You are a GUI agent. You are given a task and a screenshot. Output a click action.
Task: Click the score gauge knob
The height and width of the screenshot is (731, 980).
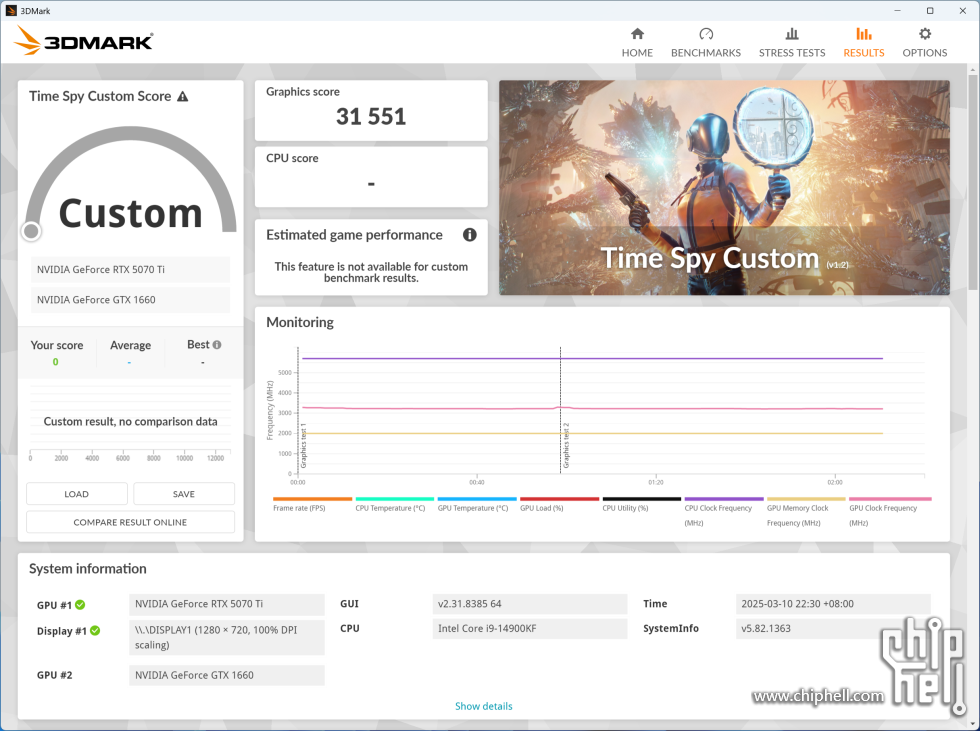click(x=31, y=231)
